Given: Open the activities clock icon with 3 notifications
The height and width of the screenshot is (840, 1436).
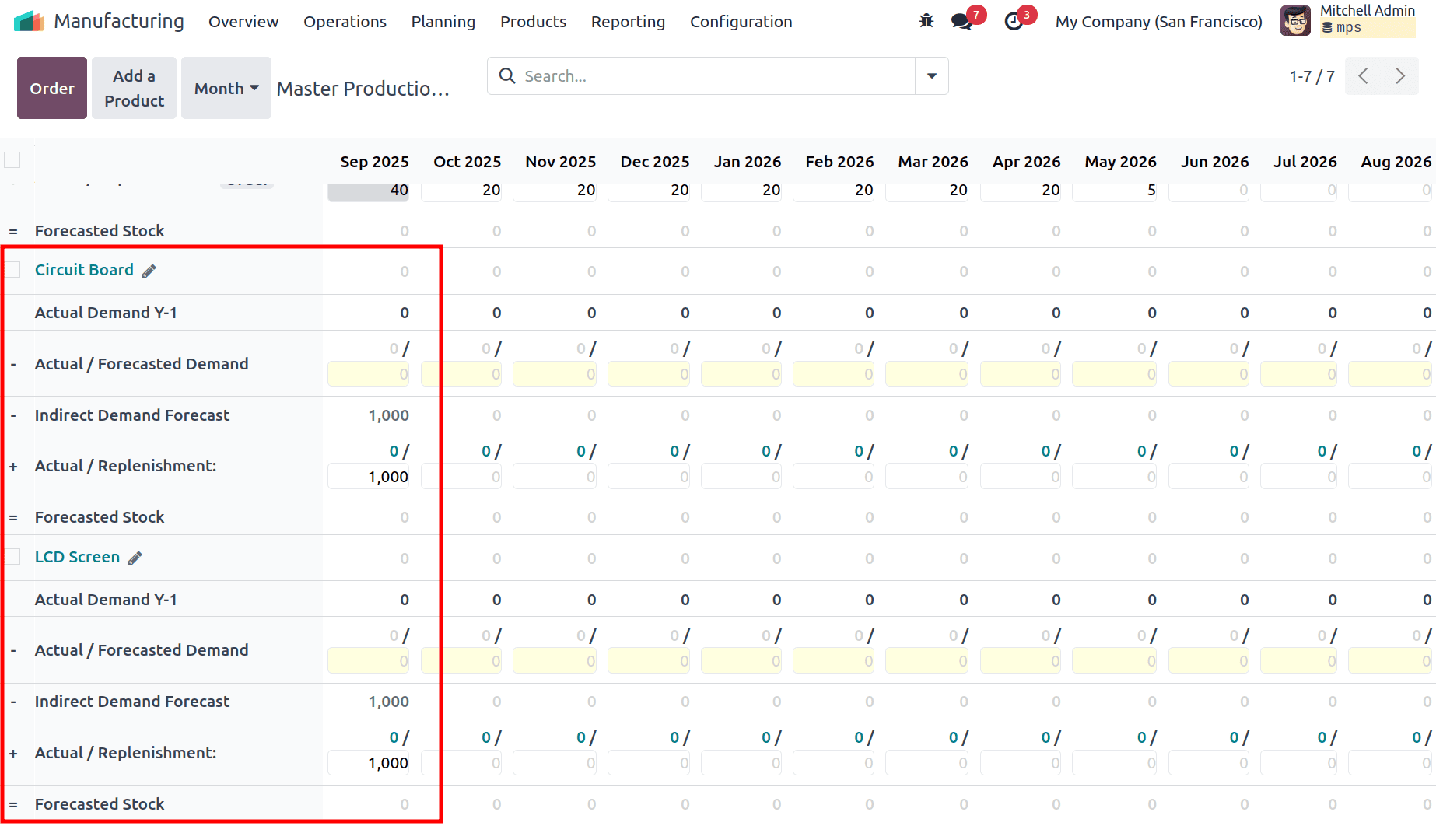Looking at the screenshot, I should 1012,21.
